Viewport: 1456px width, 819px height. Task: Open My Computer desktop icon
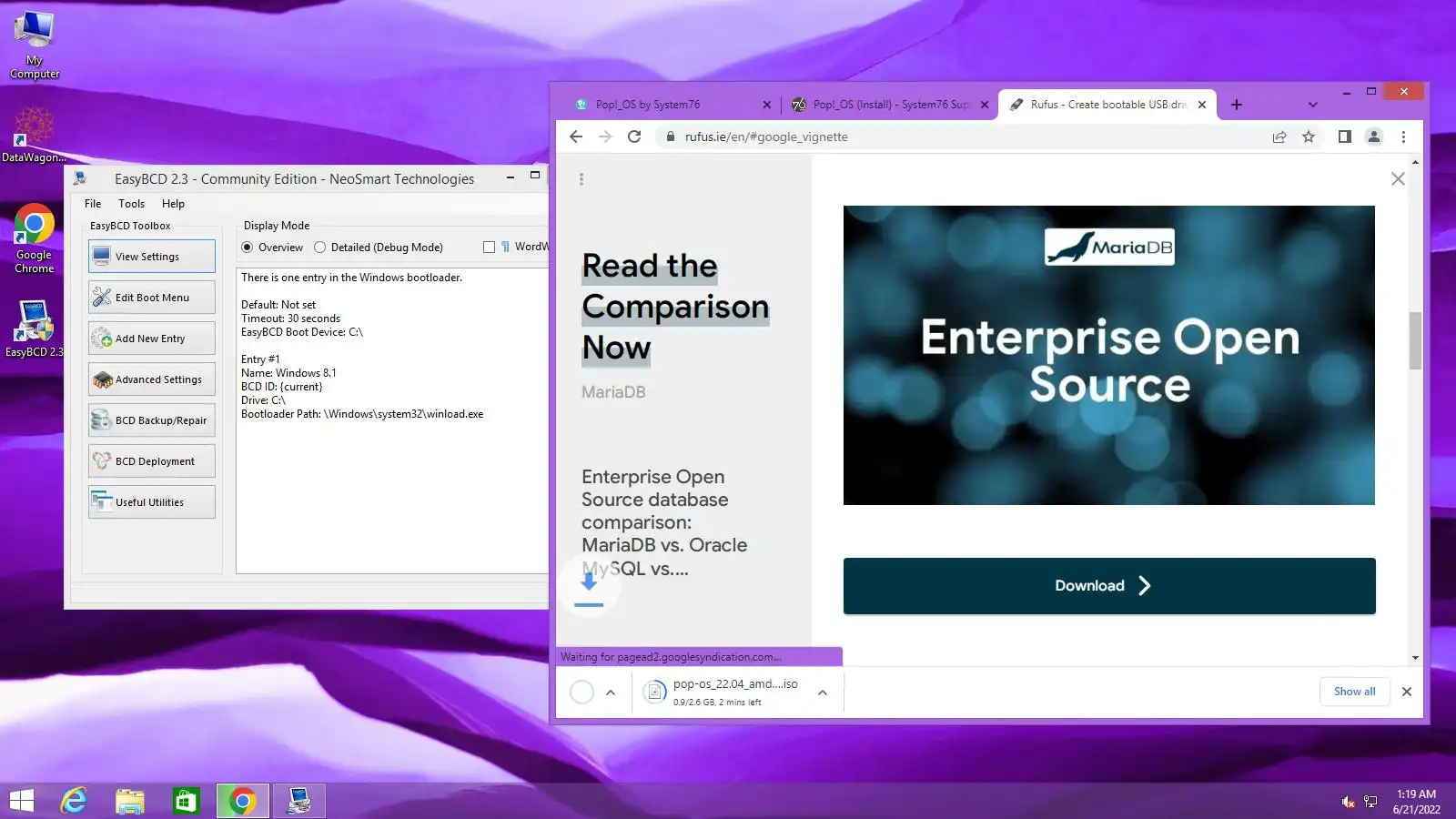[35, 45]
